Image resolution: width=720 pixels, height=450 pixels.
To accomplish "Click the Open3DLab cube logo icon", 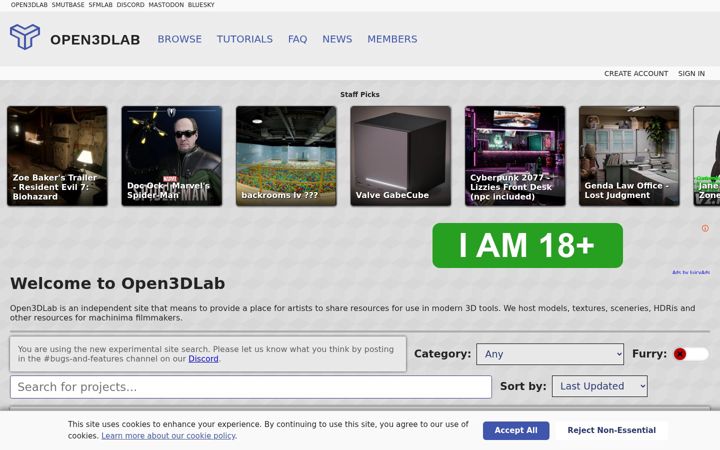I will pyautogui.click(x=25, y=36).
